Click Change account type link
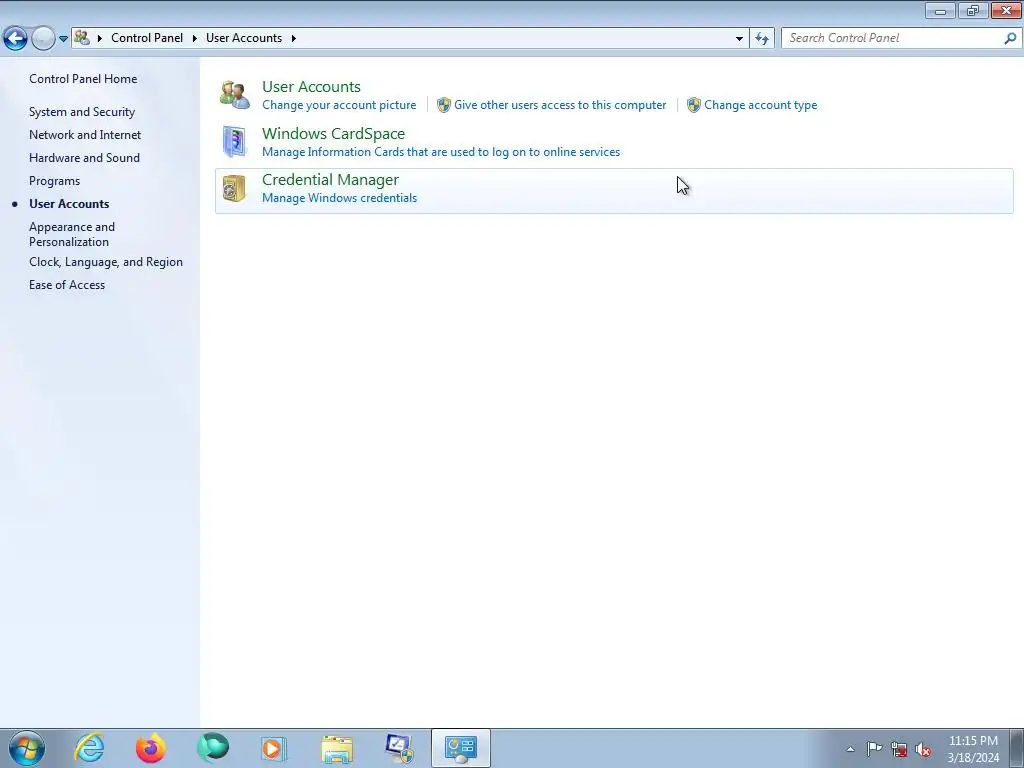Viewport: 1024px width, 768px height. (760, 105)
